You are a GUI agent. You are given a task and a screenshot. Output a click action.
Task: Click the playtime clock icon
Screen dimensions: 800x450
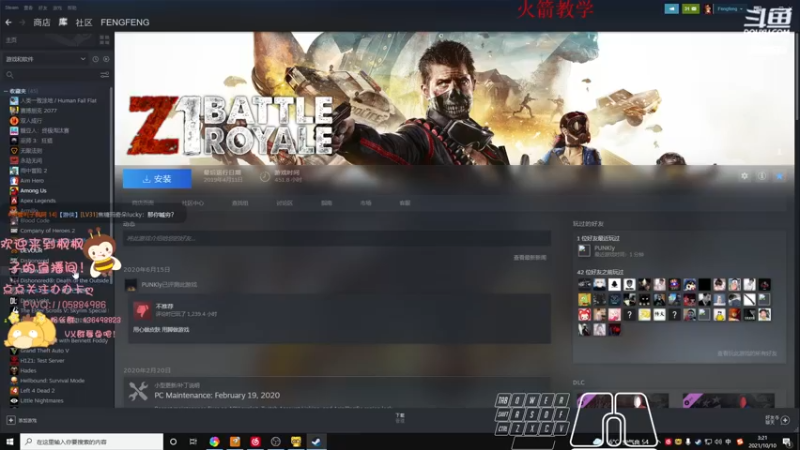(x=264, y=177)
